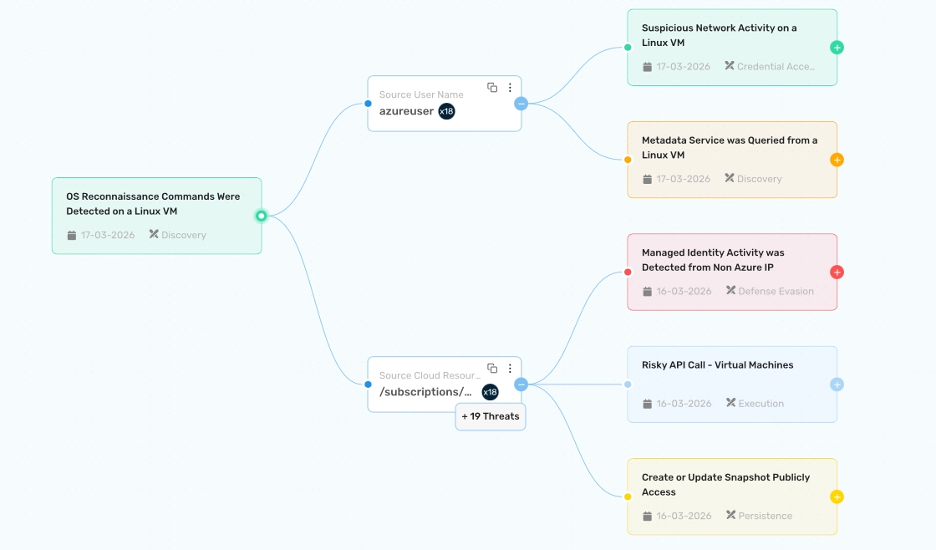Click the azureuser value text
936x550 pixels.
pyautogui.click(x=407, y=111)
